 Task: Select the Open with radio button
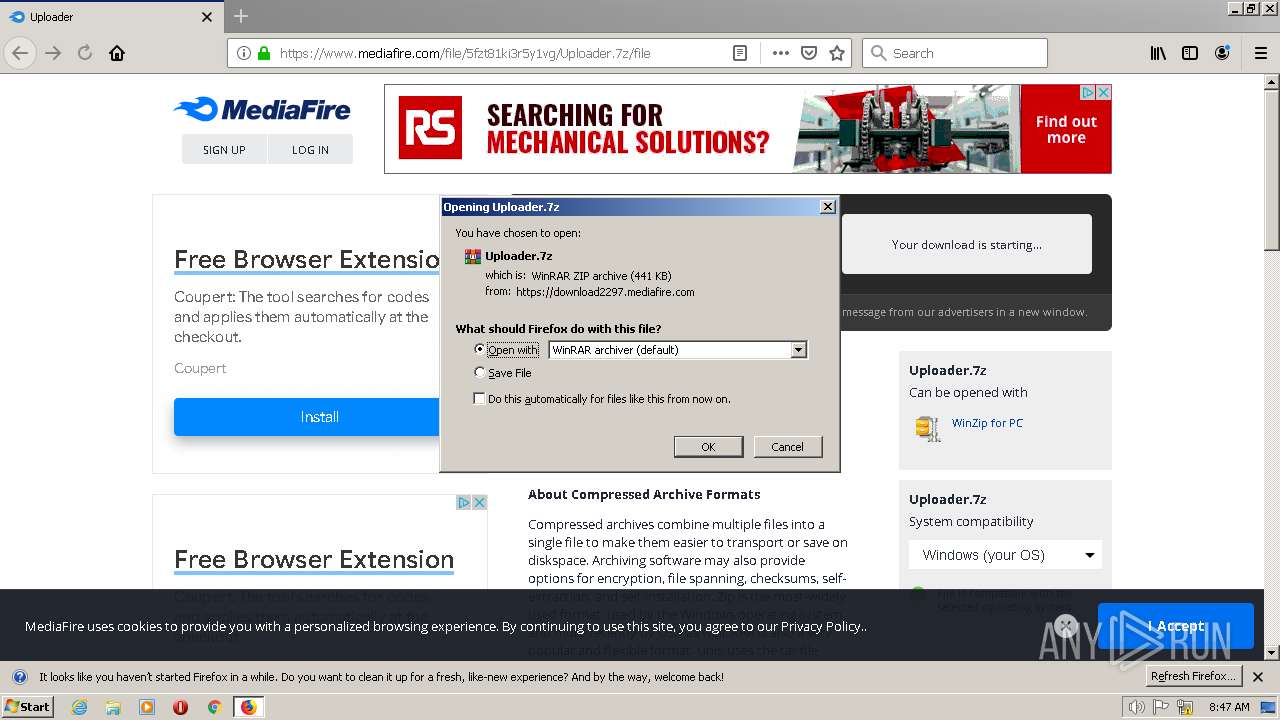[480, 349]
